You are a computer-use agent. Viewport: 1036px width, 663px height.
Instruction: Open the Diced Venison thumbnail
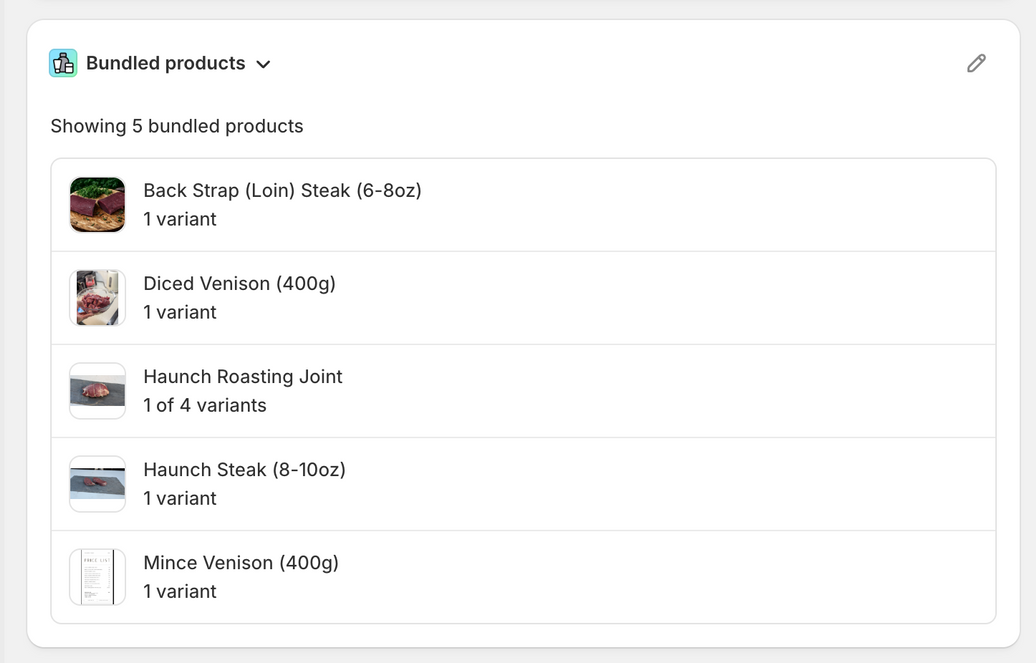pyautogui.click(x=97, y=298)
